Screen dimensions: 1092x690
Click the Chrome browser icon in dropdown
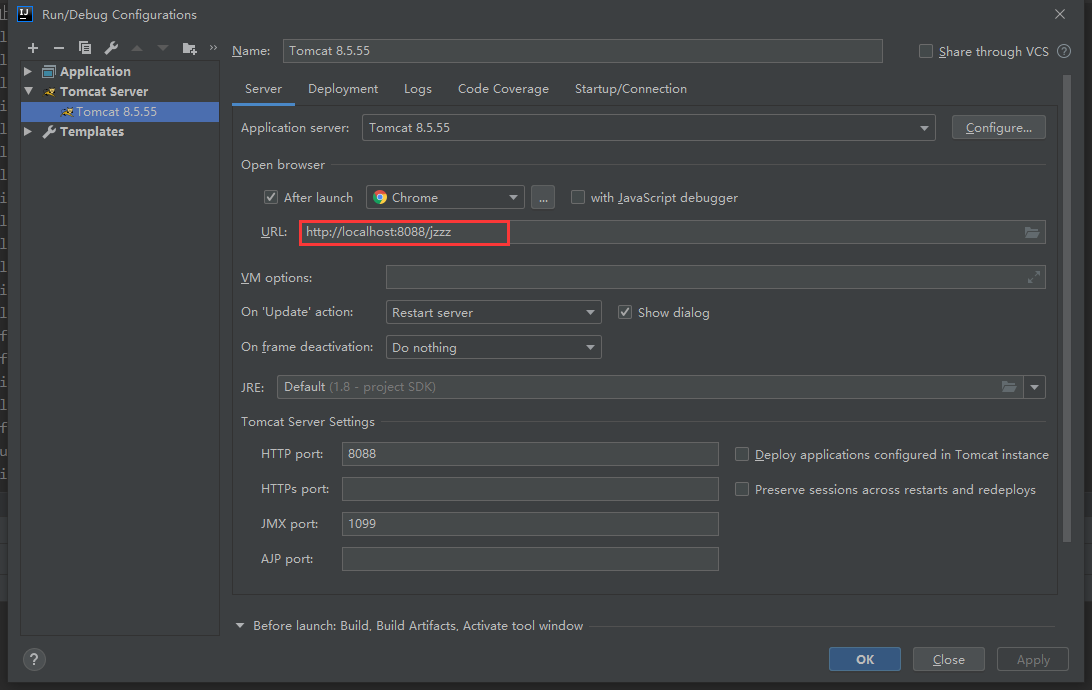tap(380, 198)
